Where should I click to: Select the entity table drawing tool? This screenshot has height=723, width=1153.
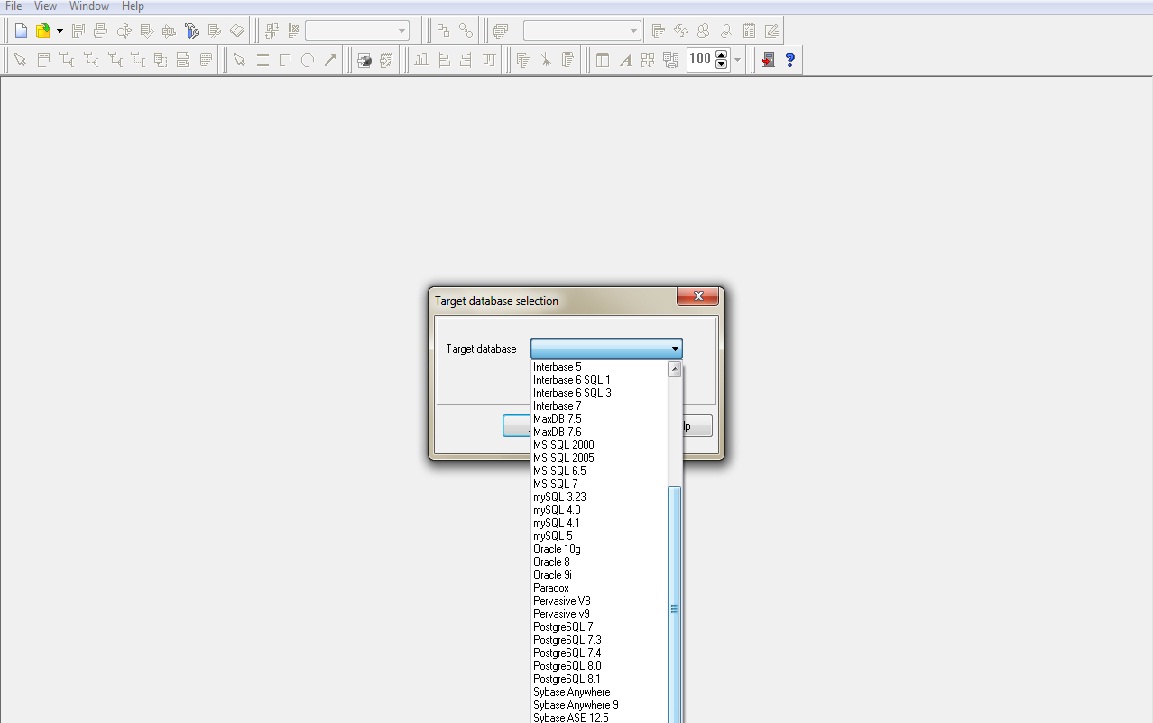pos(43,60)
